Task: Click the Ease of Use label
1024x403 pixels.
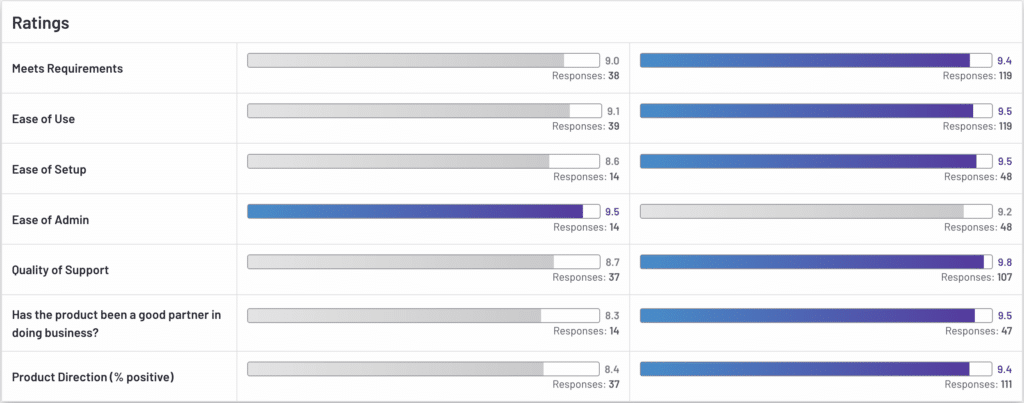Action: pos(43,119)
